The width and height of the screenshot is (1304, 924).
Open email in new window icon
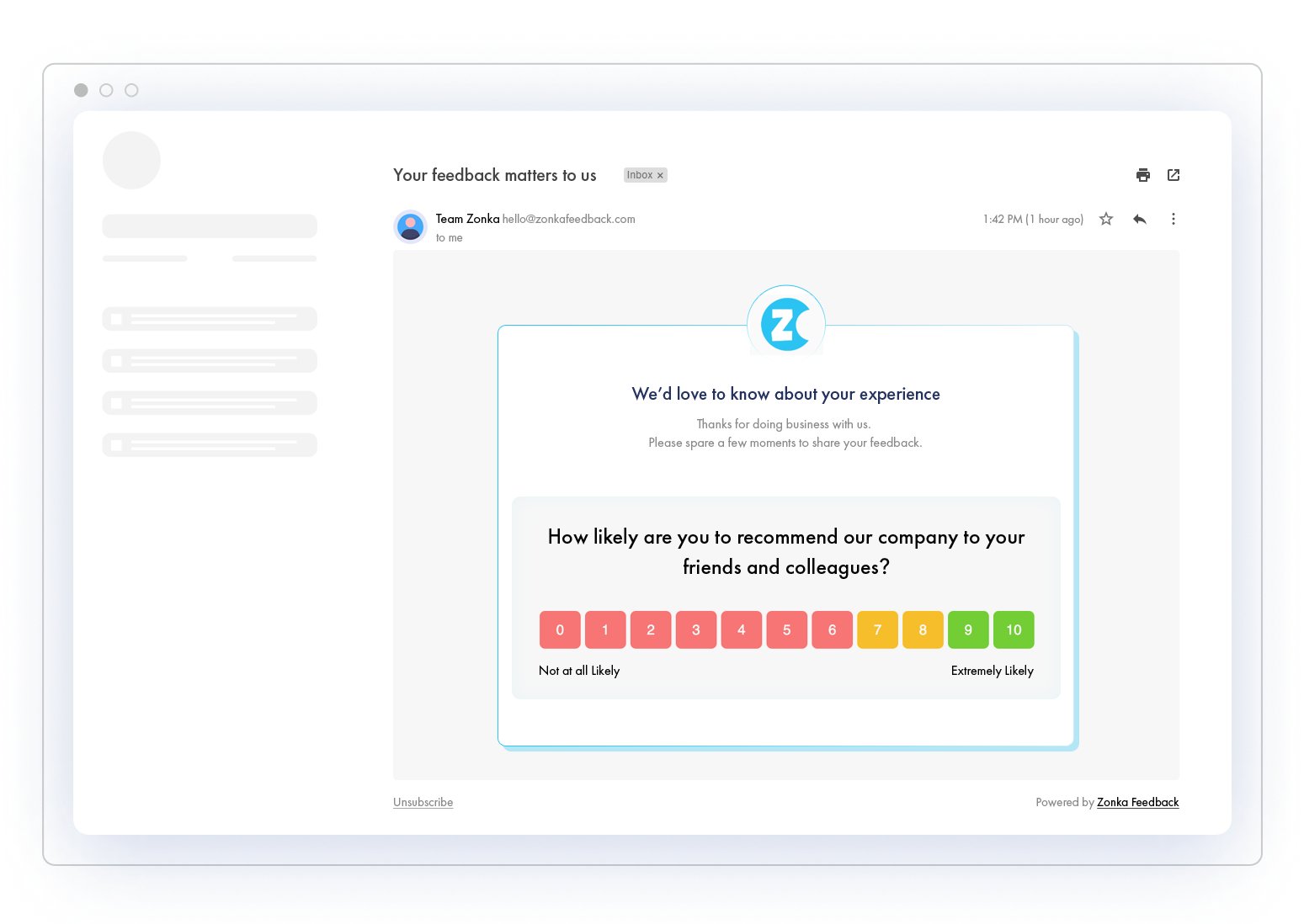[x=1174, y=175]
